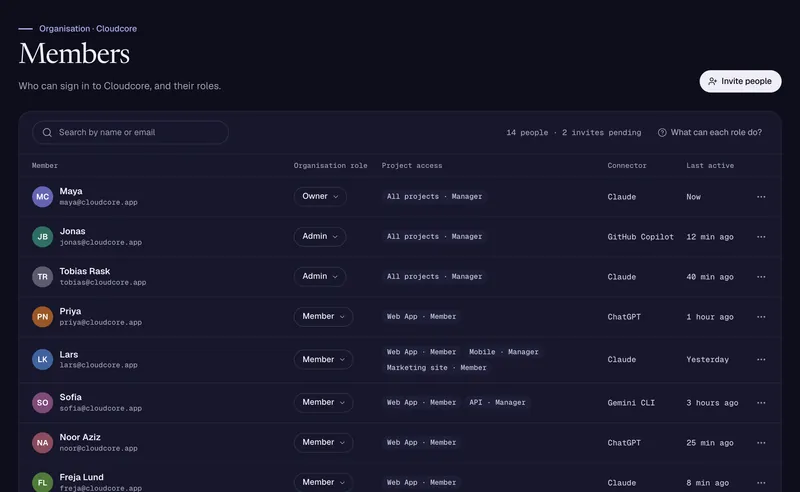Open the more options menu for Lars
Image resolution: width=800 pixels, height=492 pixels.
(761, 359)
